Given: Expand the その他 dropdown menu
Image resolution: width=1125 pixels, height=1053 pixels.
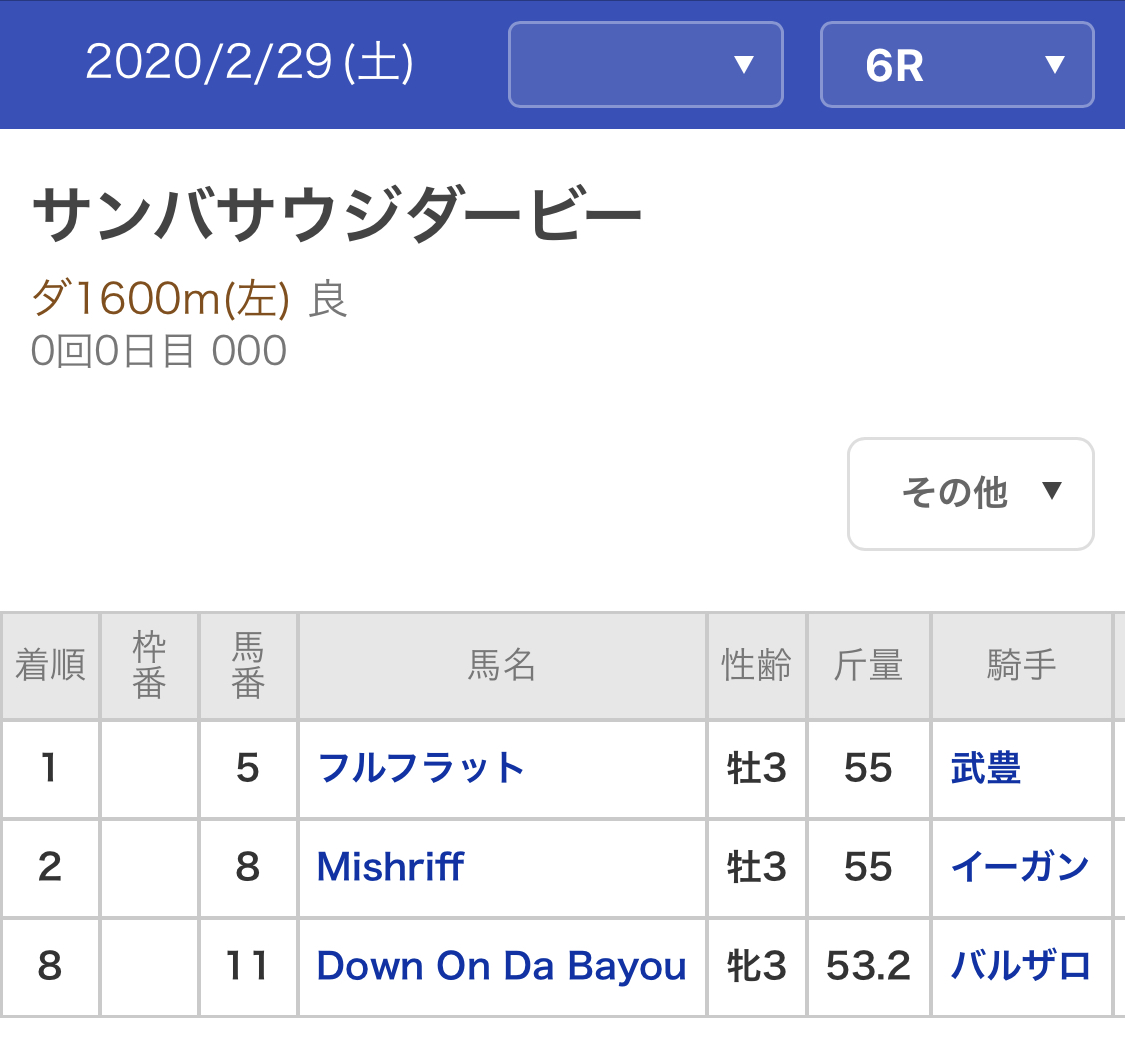Looking at the screenshot, I should point(970,493).
